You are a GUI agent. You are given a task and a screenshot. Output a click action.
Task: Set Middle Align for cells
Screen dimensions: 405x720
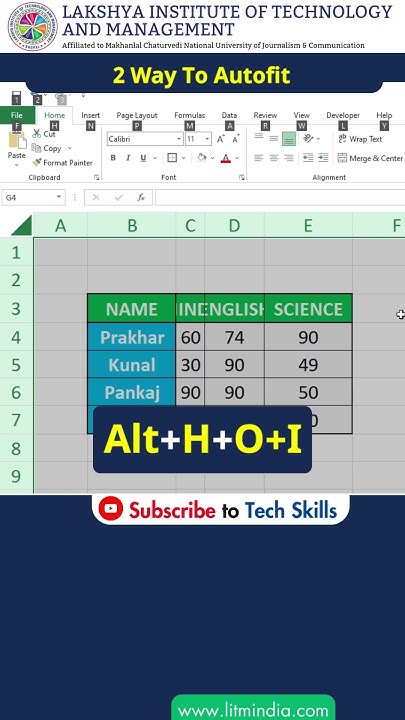pos(274,138)
